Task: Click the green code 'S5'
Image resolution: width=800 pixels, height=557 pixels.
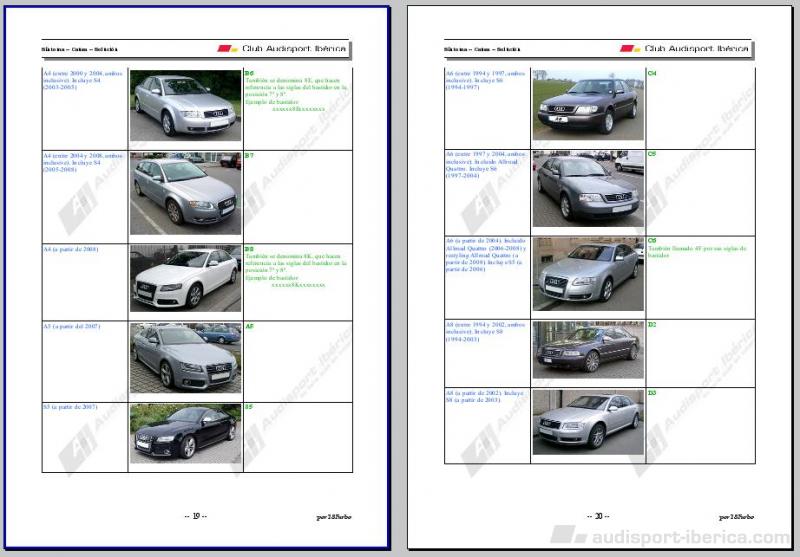Action: (x=249, y=407)
